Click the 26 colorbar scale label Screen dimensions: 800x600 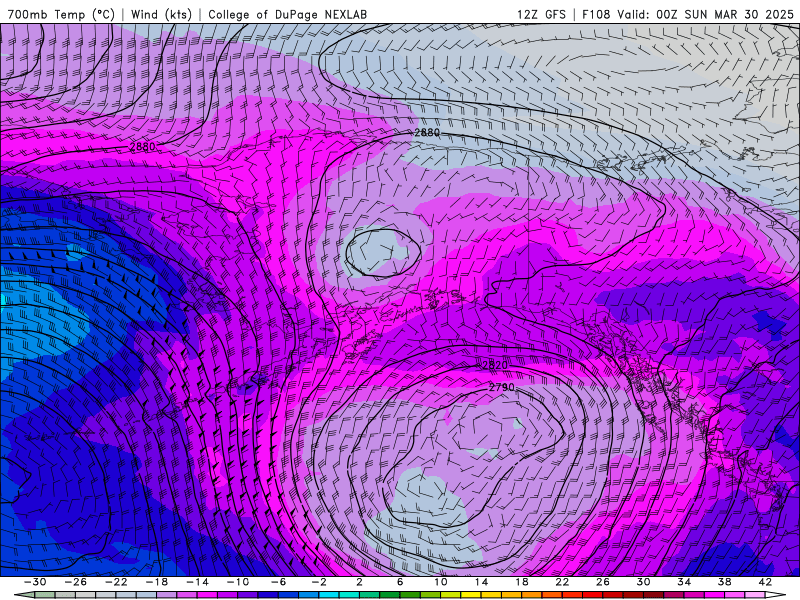(x=603, y=582)
